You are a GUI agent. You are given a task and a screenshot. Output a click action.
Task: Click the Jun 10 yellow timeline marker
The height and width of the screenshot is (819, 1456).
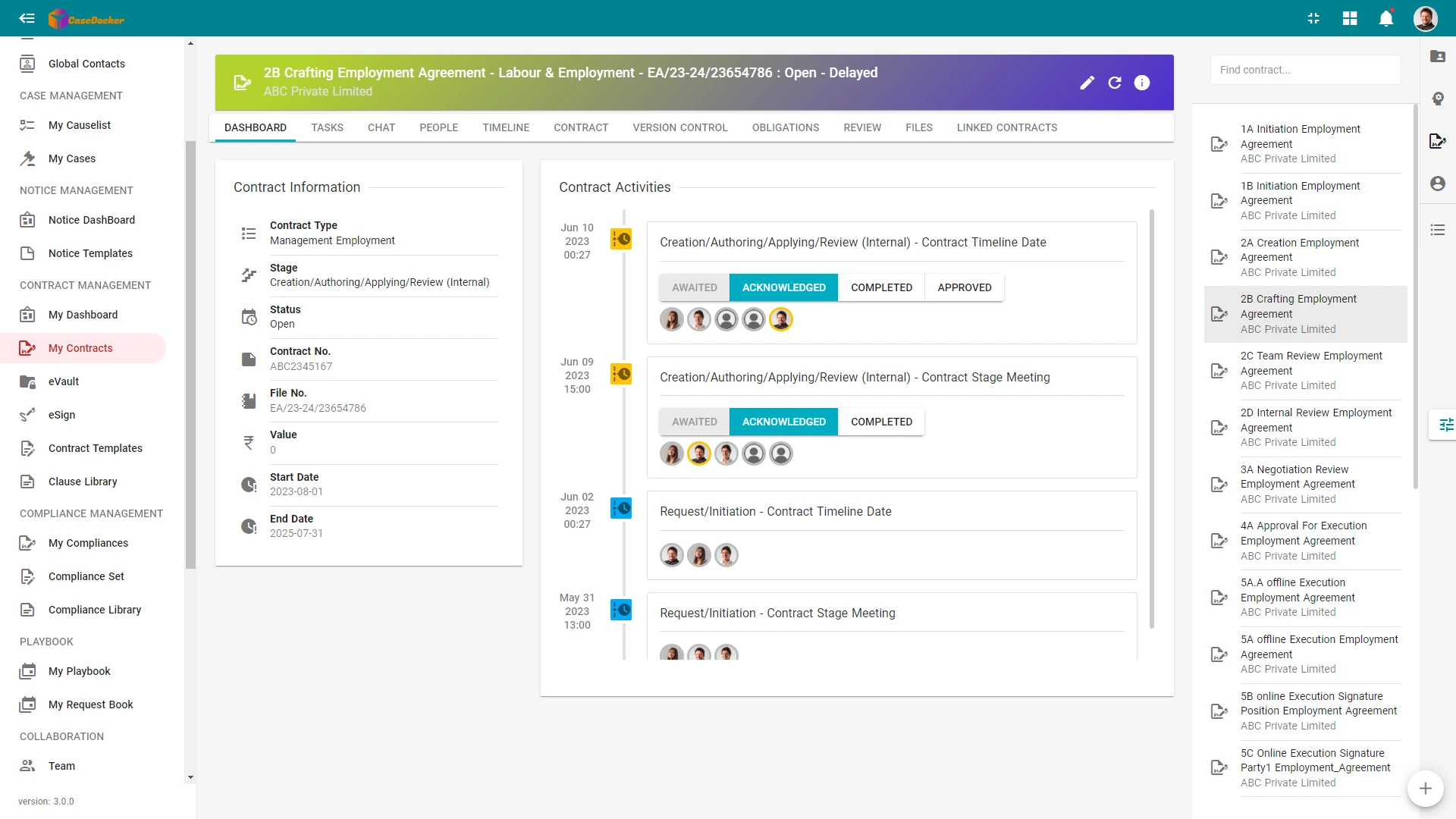tap(620, 240)
